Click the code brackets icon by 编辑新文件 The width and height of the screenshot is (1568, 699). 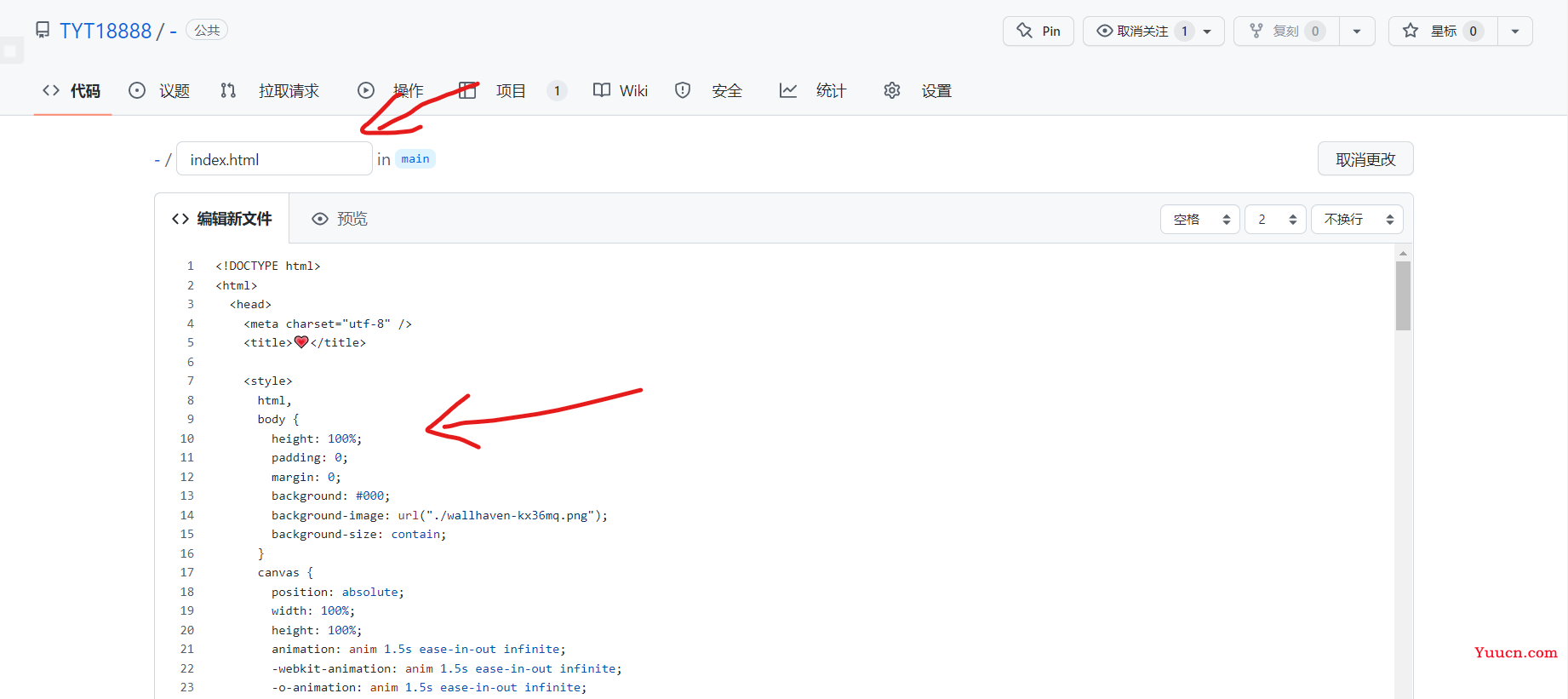coord(180,219)
